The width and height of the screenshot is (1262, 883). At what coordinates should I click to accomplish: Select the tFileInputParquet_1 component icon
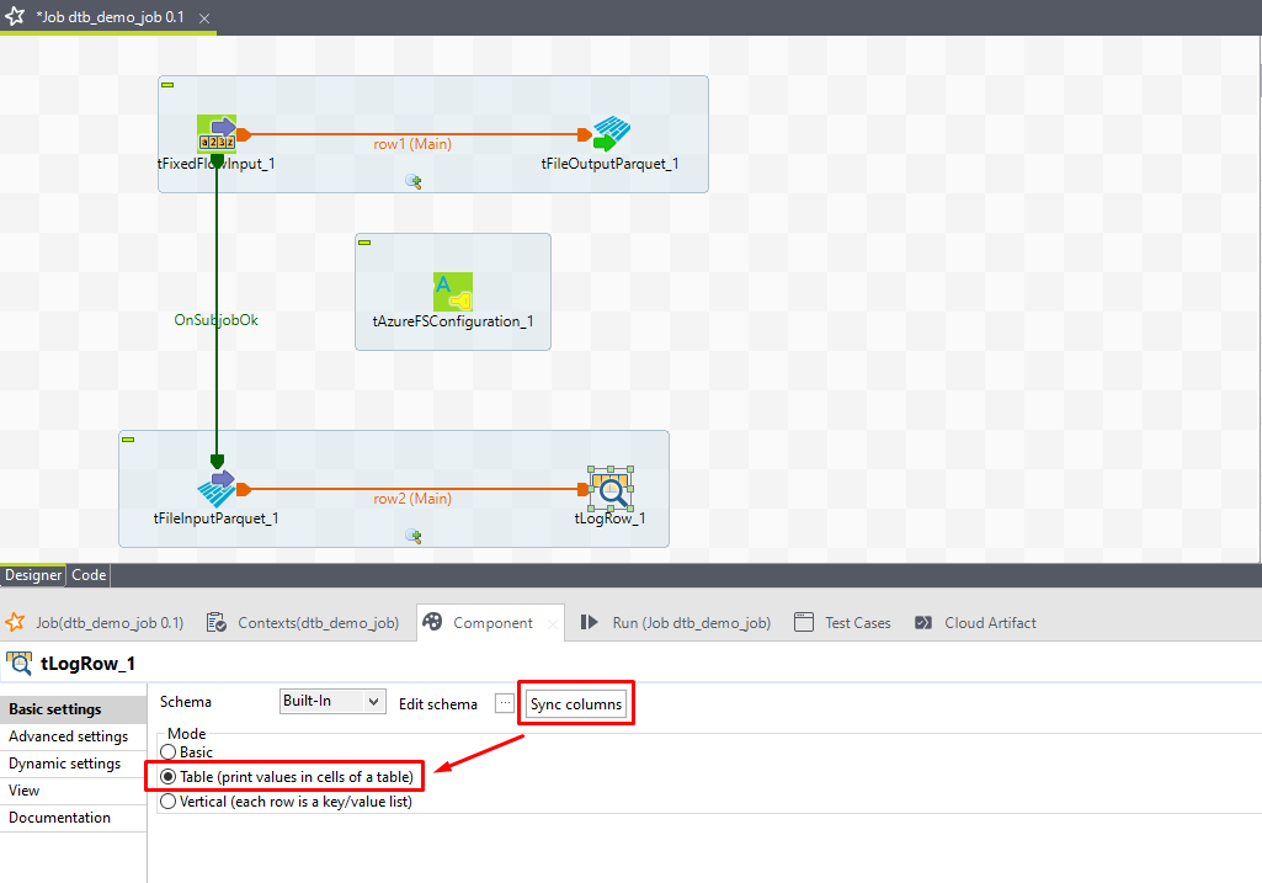click(x=217, y=489)
